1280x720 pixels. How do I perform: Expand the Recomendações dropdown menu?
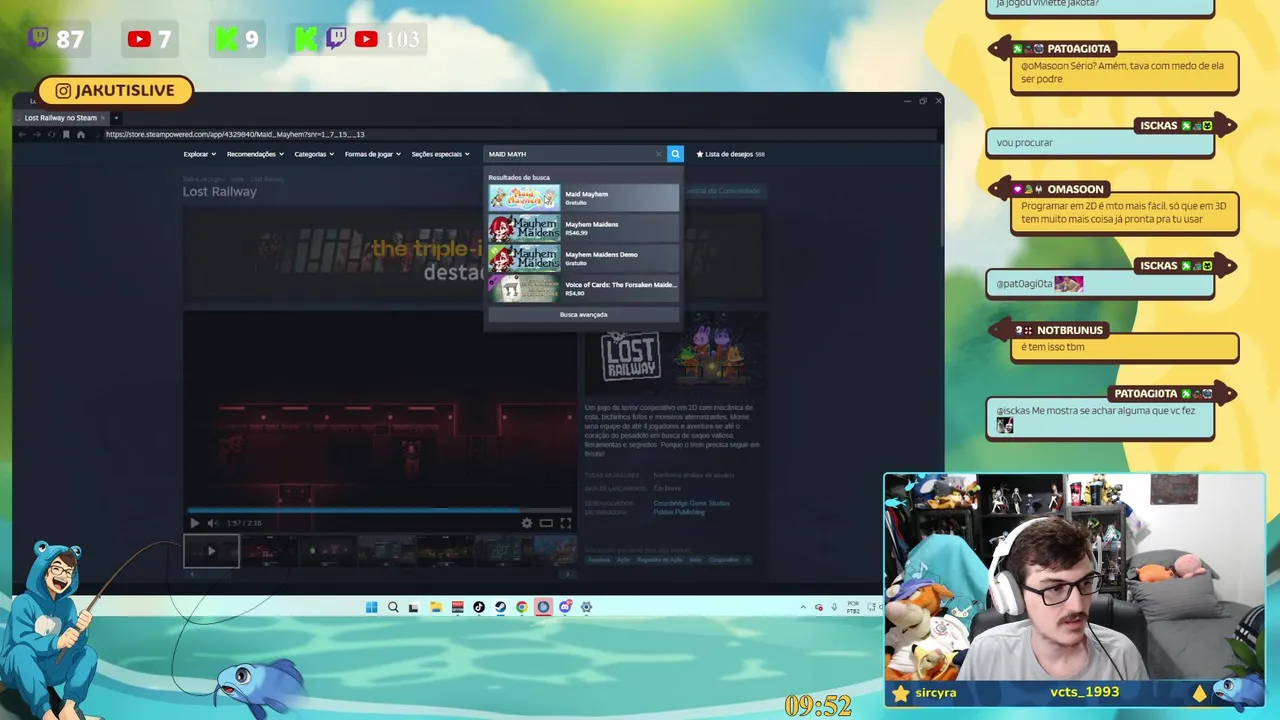point(255,154)
